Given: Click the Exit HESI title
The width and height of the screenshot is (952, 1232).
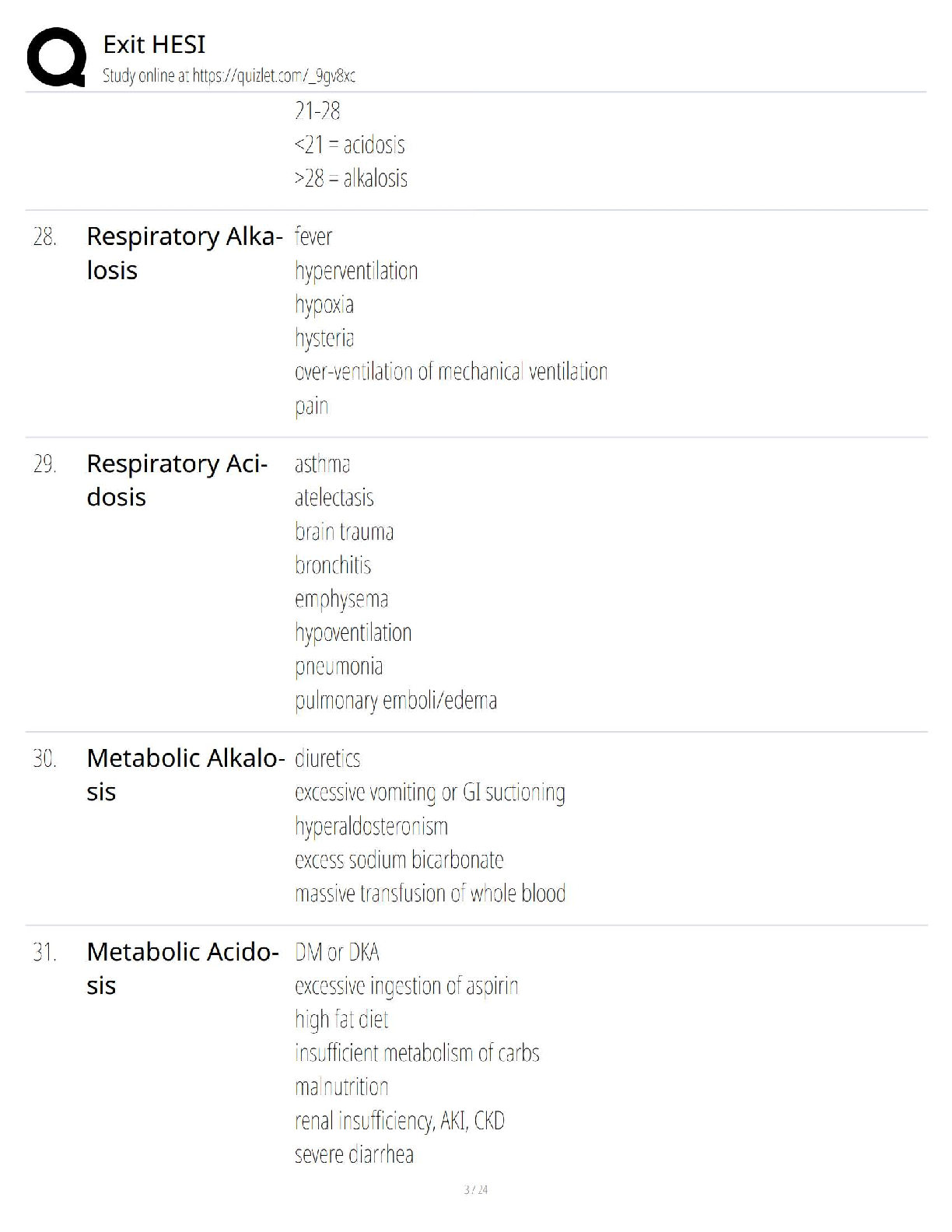Looking at the screenshot, I should coord(154,44).
